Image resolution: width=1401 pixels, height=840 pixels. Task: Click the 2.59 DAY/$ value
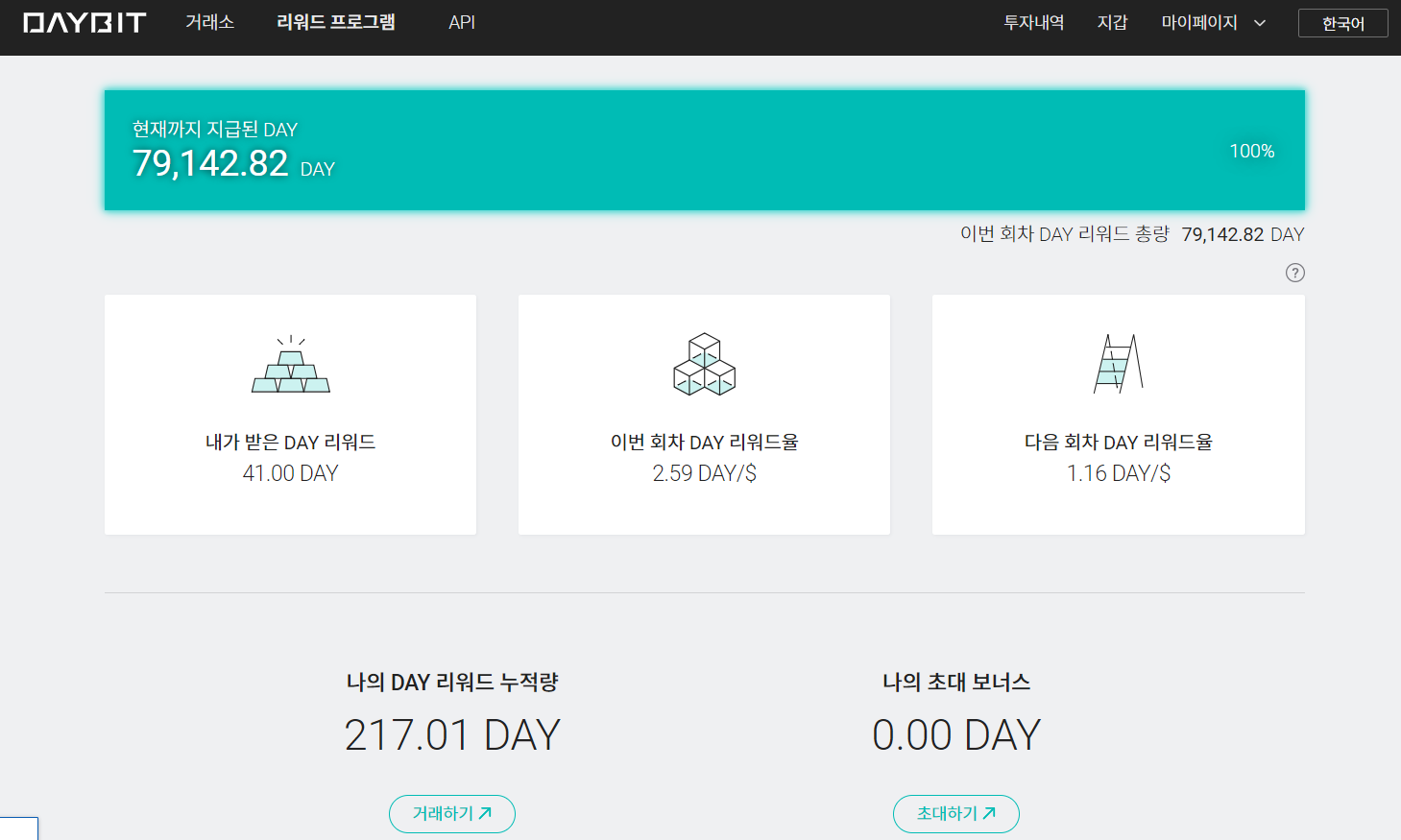click(x=705, y=473)
